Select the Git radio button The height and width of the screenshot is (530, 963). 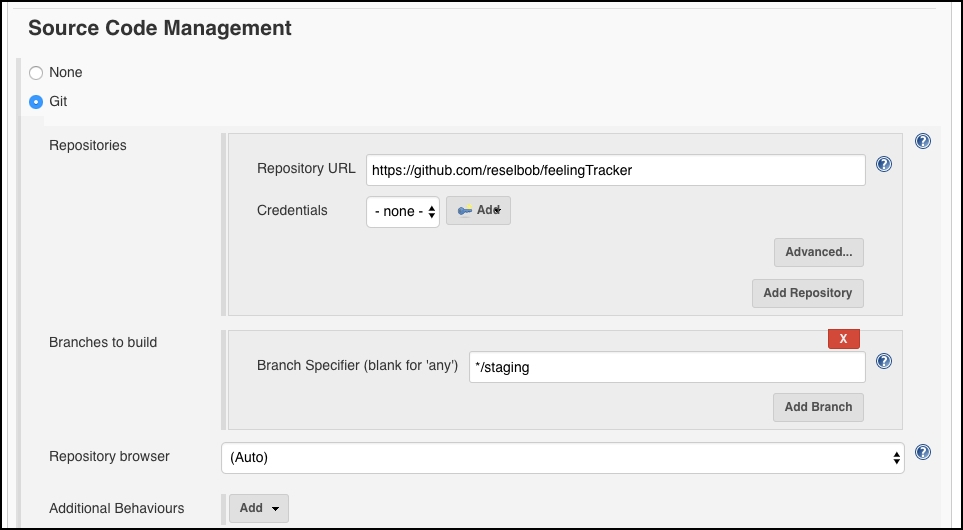tap(36, 102)
